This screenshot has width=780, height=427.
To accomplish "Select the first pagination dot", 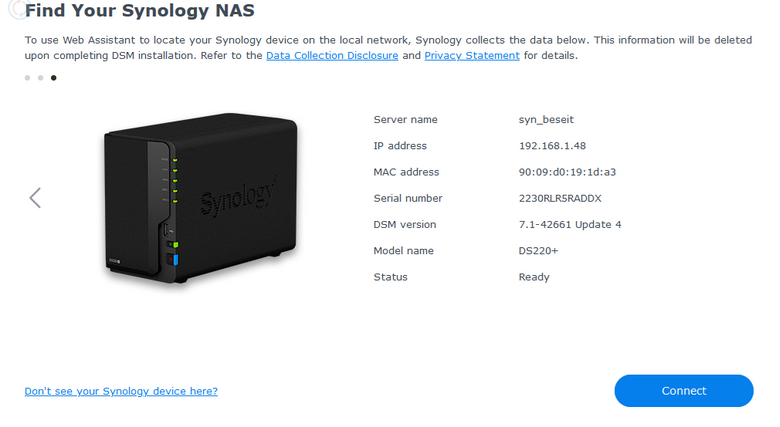I will 28,77.
